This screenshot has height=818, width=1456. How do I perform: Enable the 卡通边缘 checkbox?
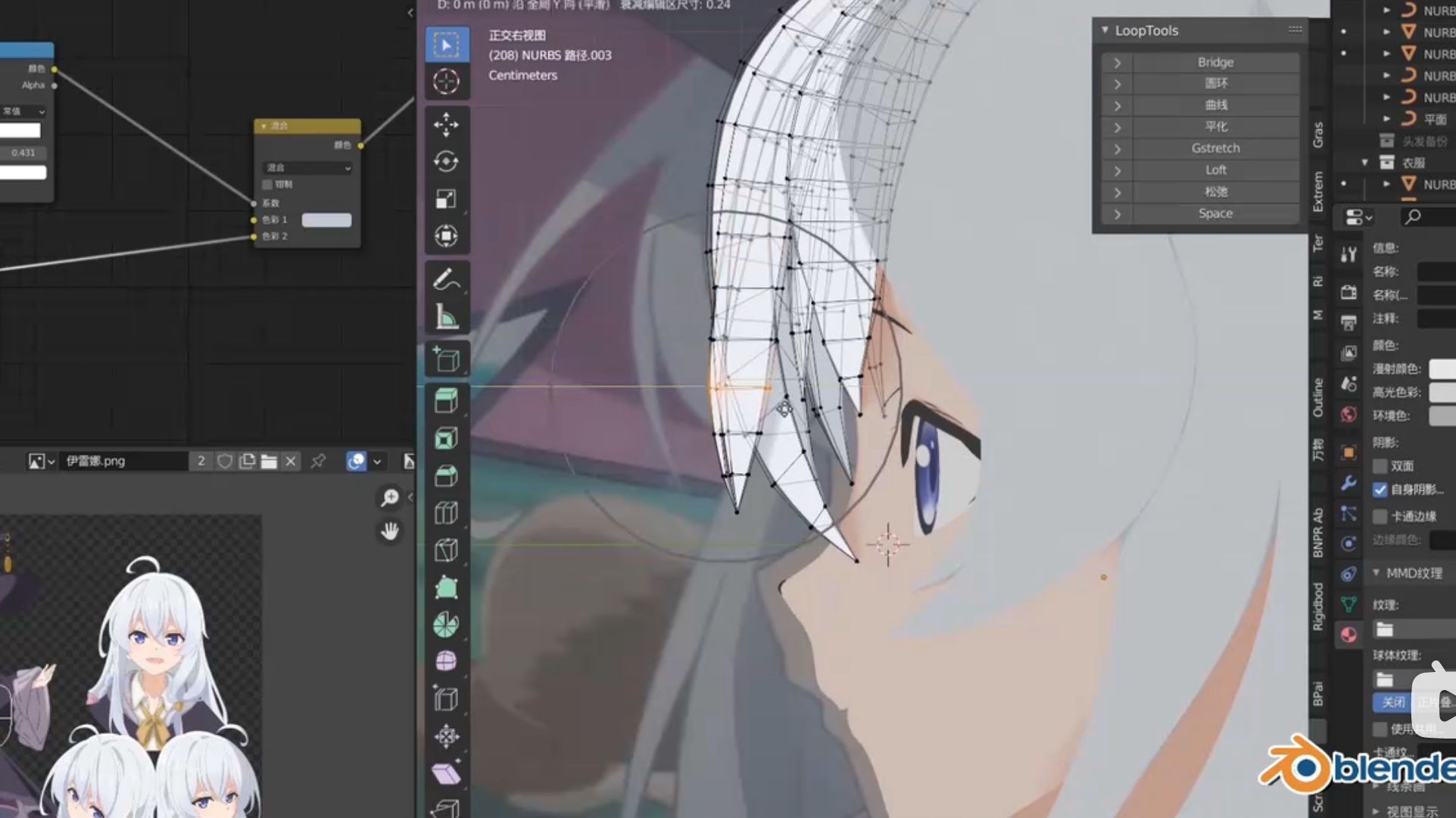pyautogui.click(x=1380, y=516)
